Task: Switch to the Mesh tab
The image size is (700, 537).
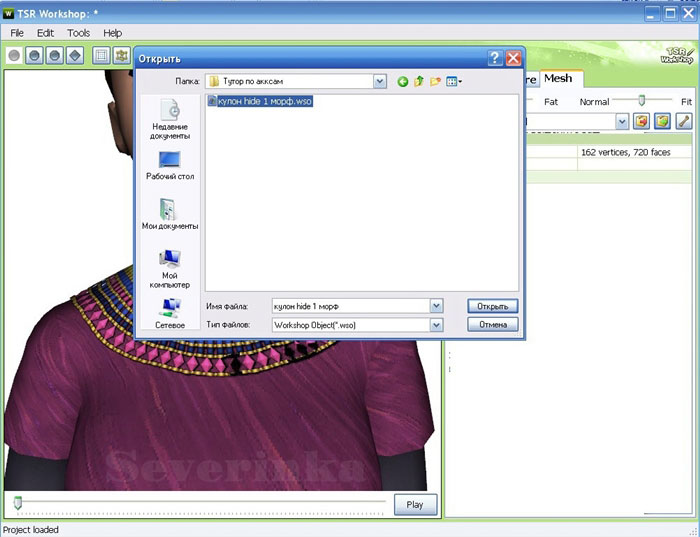Action: coord(558,78)
